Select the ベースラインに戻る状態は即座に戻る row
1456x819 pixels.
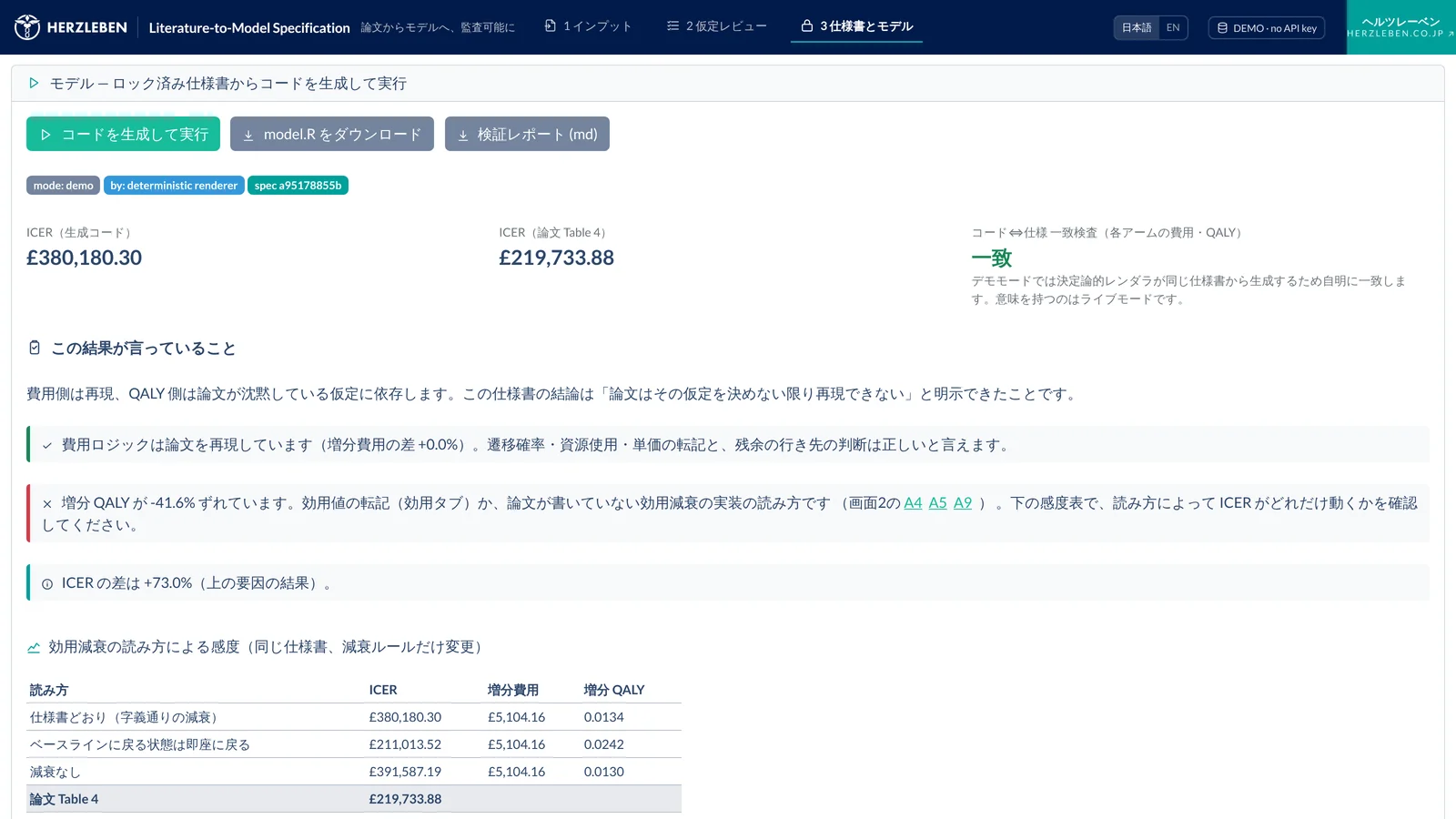pos(354,744)
